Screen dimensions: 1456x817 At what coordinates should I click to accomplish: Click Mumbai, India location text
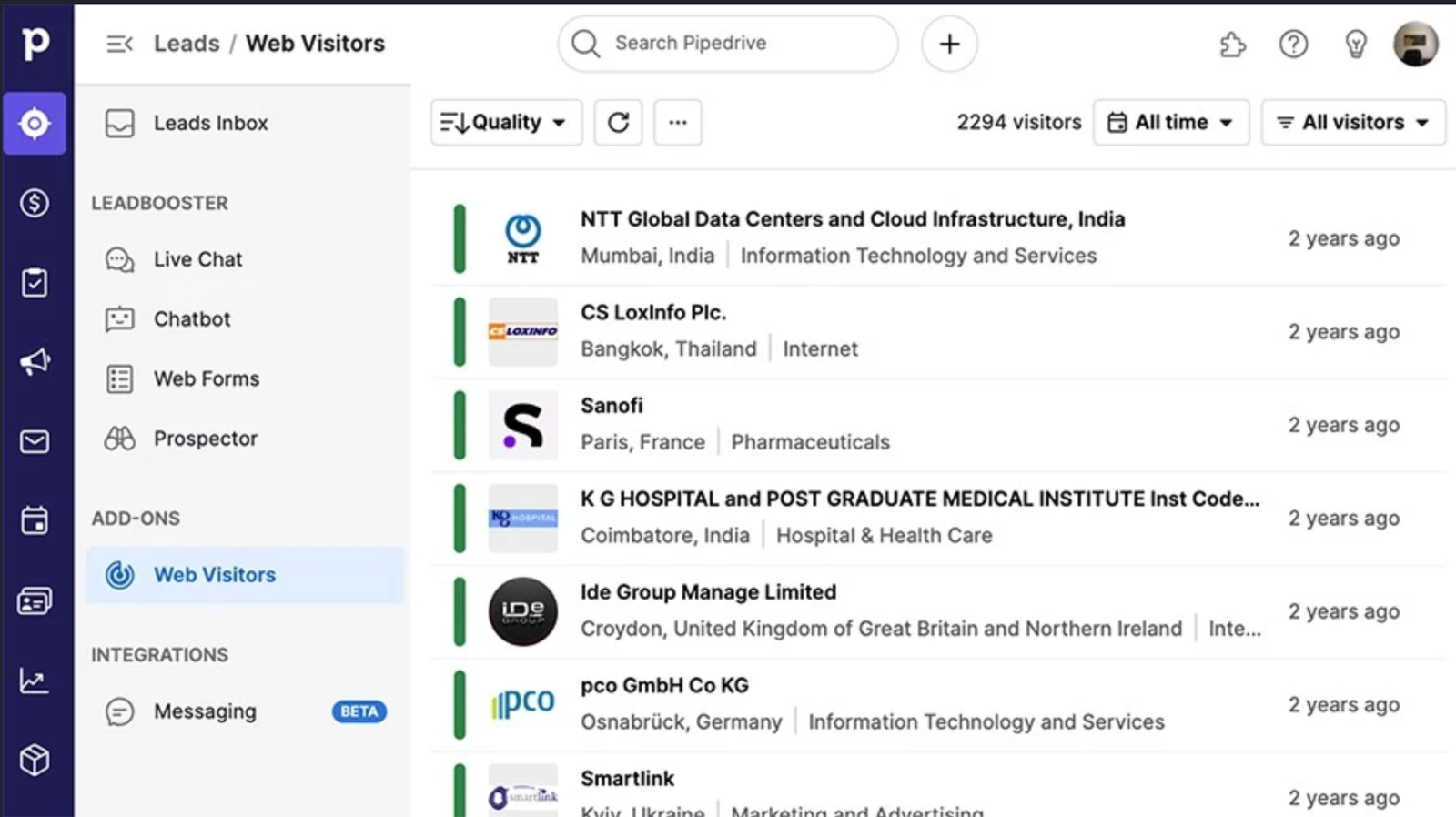648,256
